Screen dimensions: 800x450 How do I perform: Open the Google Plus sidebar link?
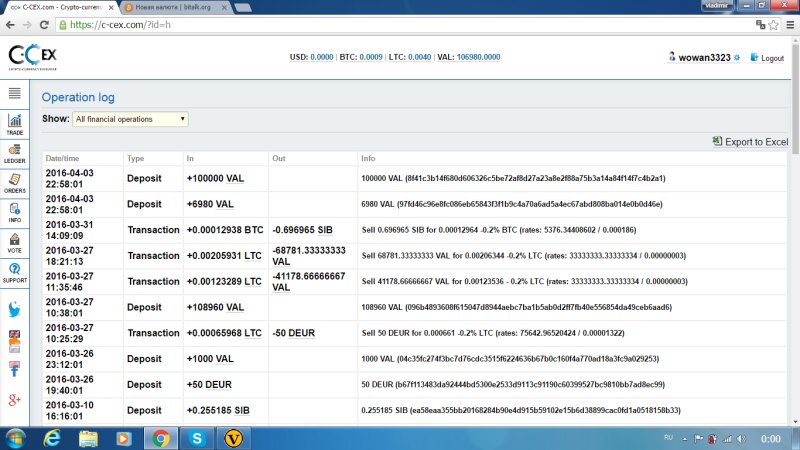(15, 400)
